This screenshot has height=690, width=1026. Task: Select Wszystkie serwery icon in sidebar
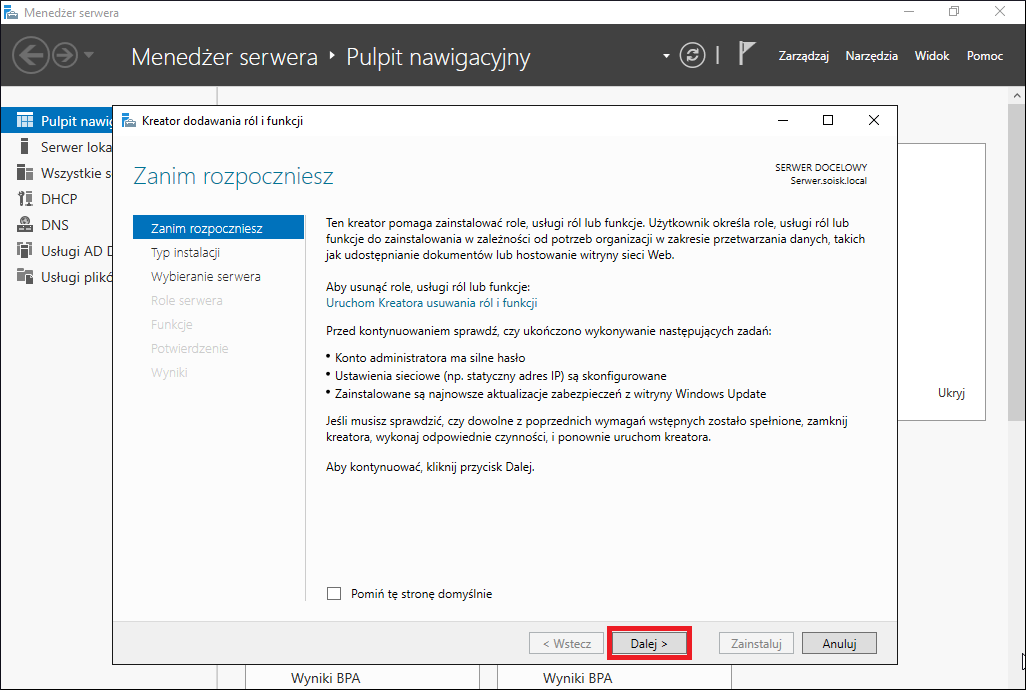pyautogui.click(x=25, y=173)
